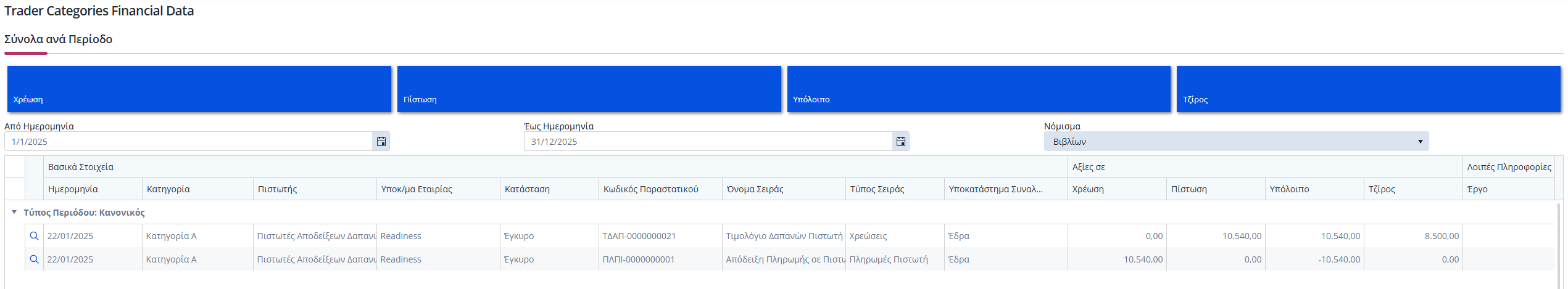Select the ΠΛΠΙ-0000000001 document code cell

pos(660,259)
